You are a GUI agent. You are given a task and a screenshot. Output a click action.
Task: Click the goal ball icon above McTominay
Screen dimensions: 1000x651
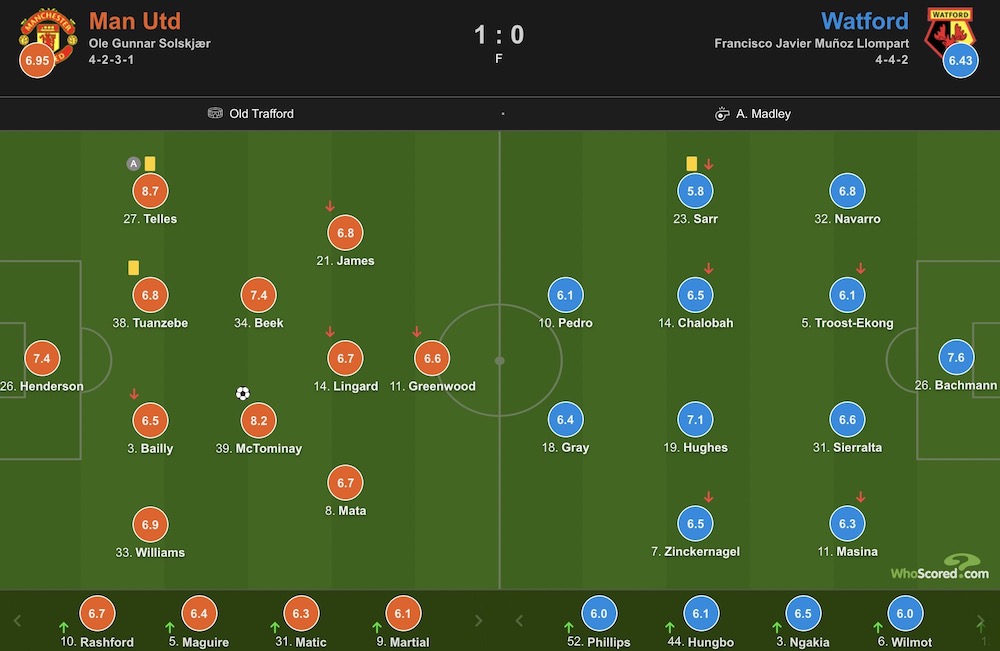tap(242, 393)
